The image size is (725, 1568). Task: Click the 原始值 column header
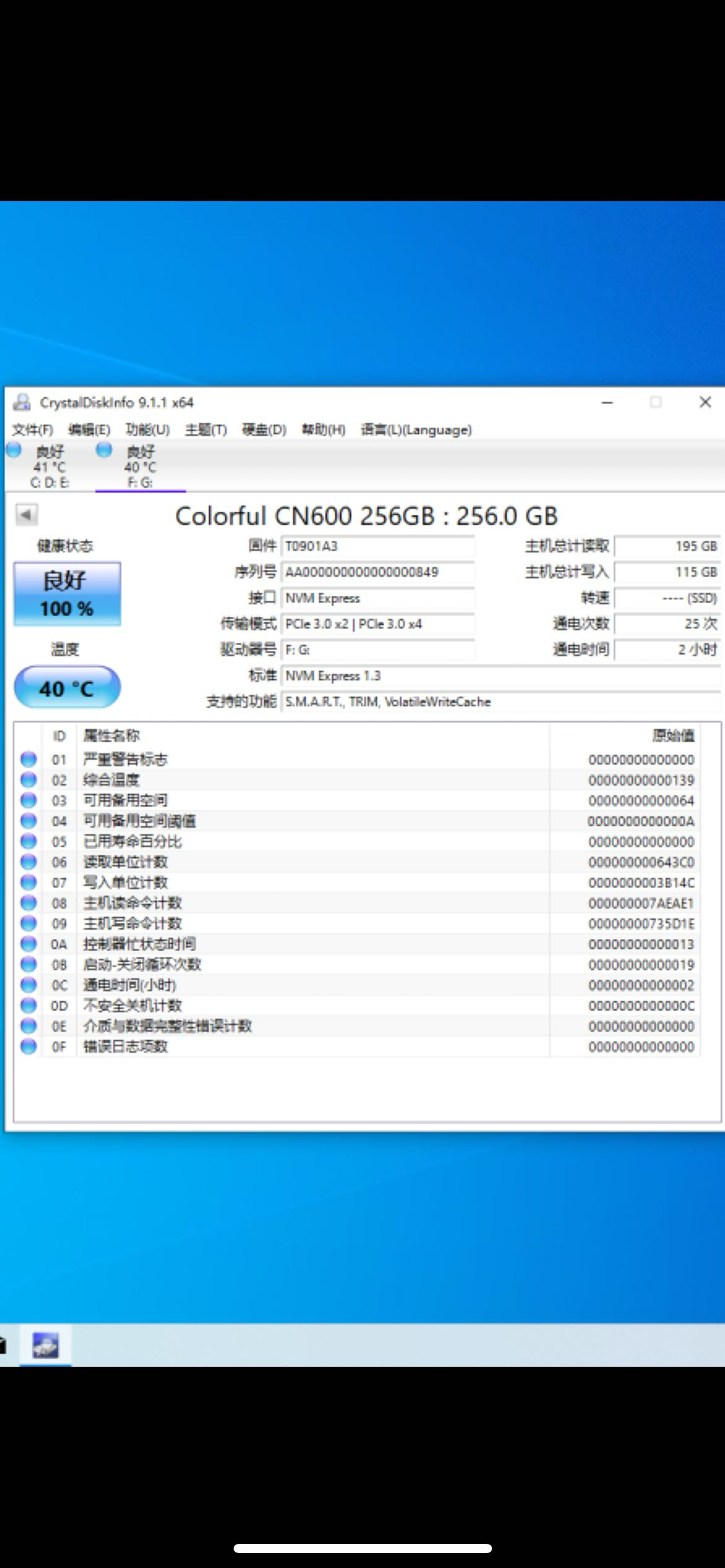pos(625,736)
